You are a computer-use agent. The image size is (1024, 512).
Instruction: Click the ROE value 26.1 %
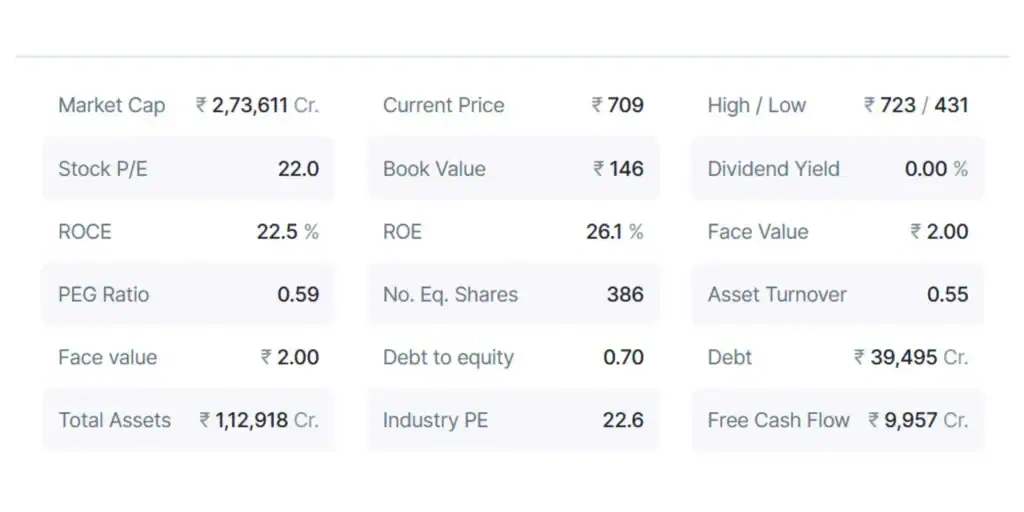tap(614, 232)
